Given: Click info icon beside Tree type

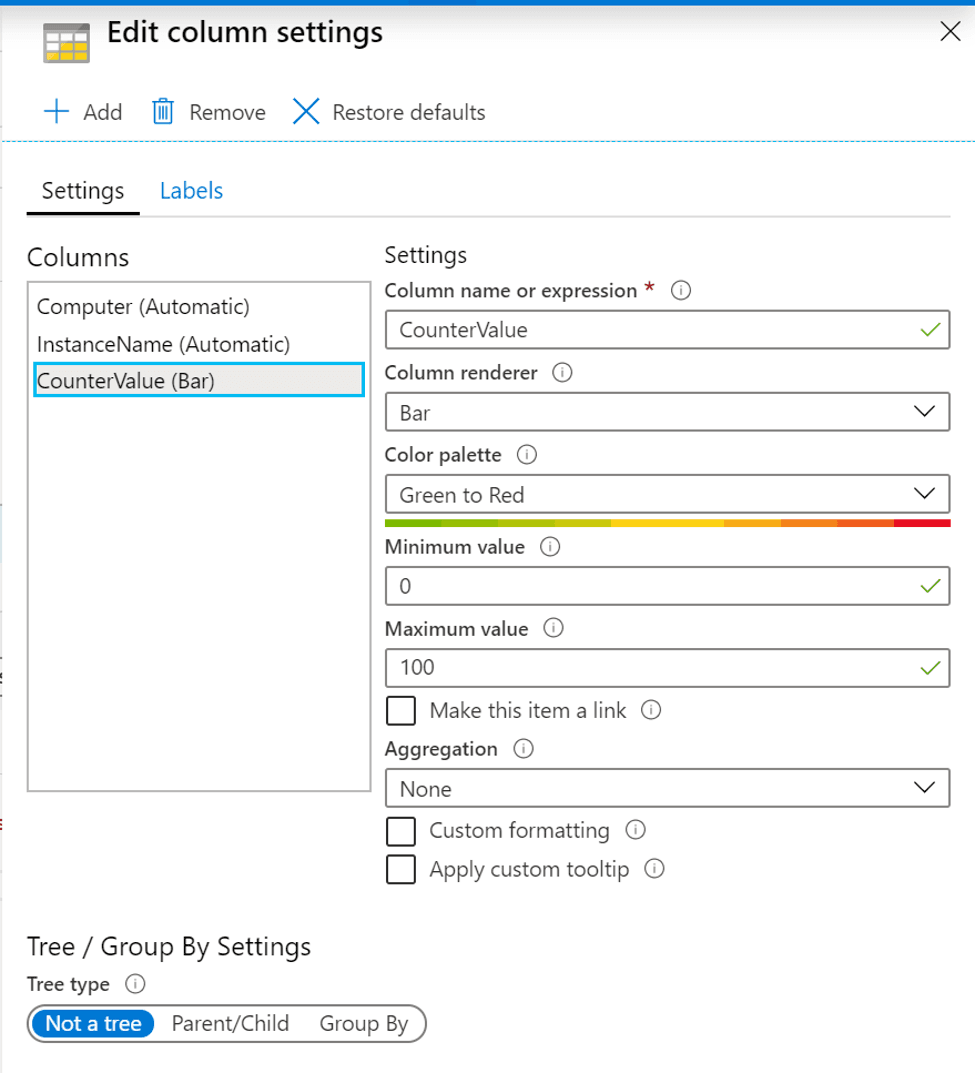Looking at the screenshot, I should [136, 984].
